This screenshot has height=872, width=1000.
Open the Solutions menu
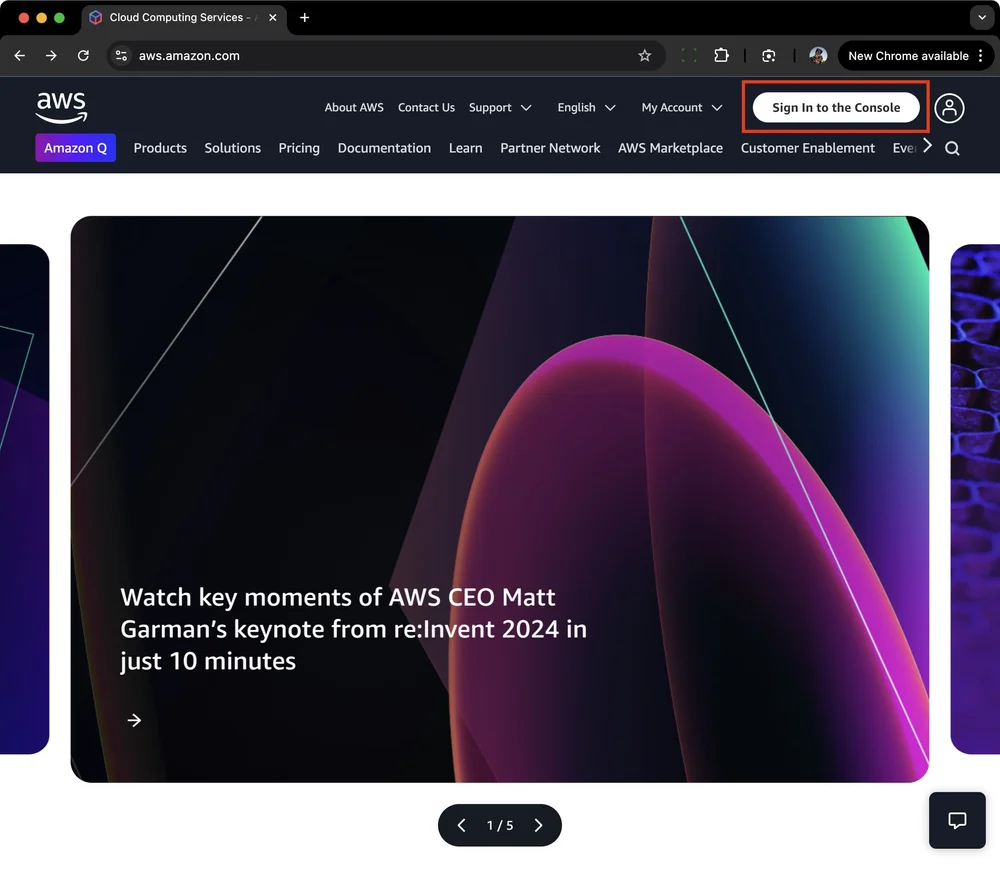(233, 148)
